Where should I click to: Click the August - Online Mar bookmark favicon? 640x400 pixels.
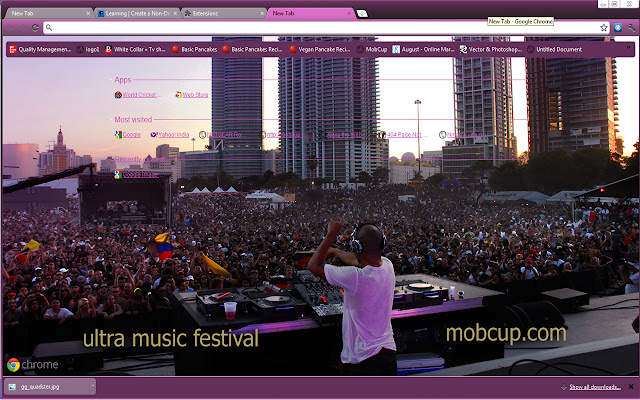396,49
